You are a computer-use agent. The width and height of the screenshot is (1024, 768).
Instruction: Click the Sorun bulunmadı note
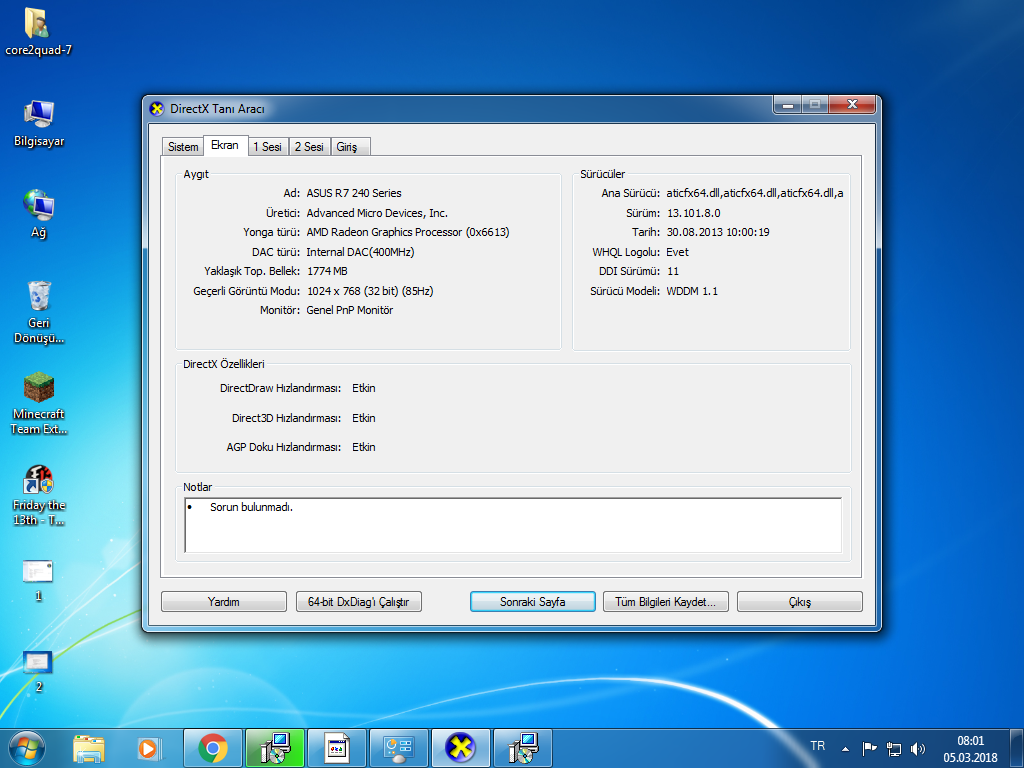point(251,507)
